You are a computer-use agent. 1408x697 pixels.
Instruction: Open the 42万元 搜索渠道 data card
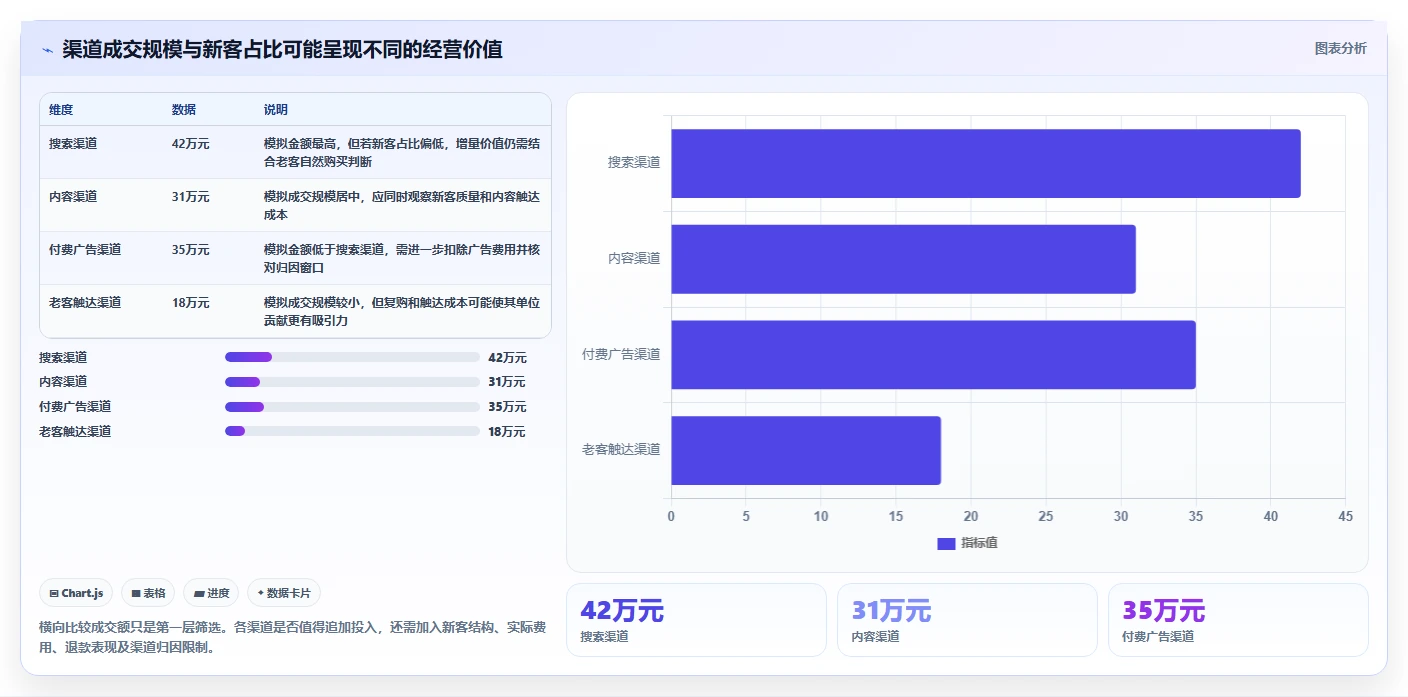(696, 620)
